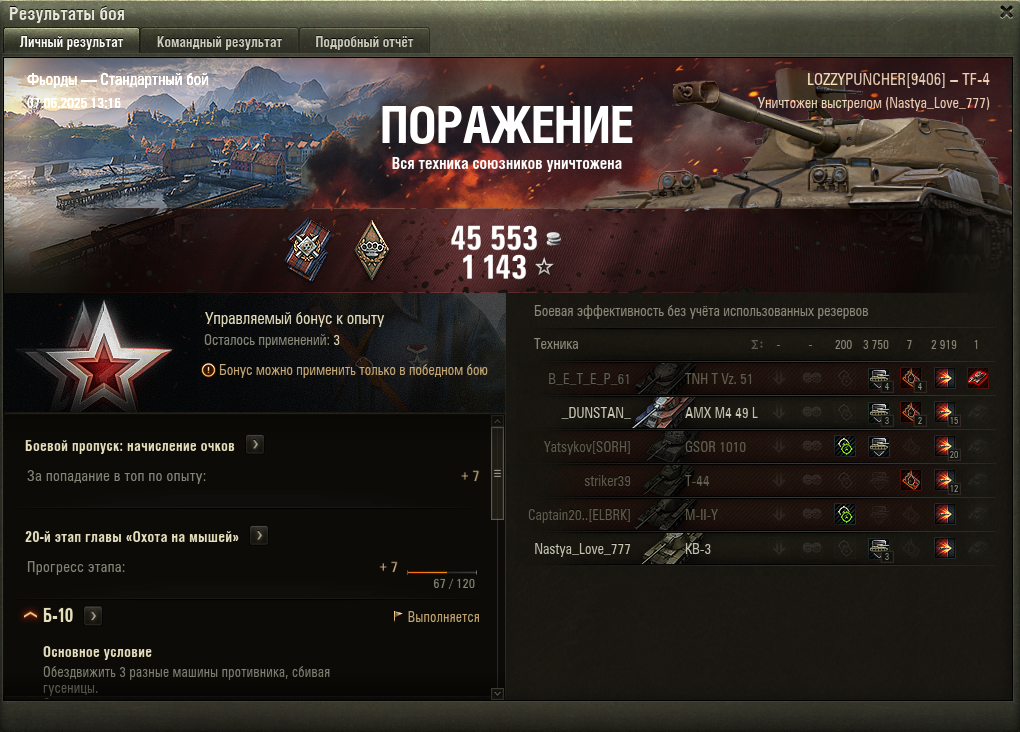Select the Личный результат tab
1020x732 pixels.
click(72, 42)
